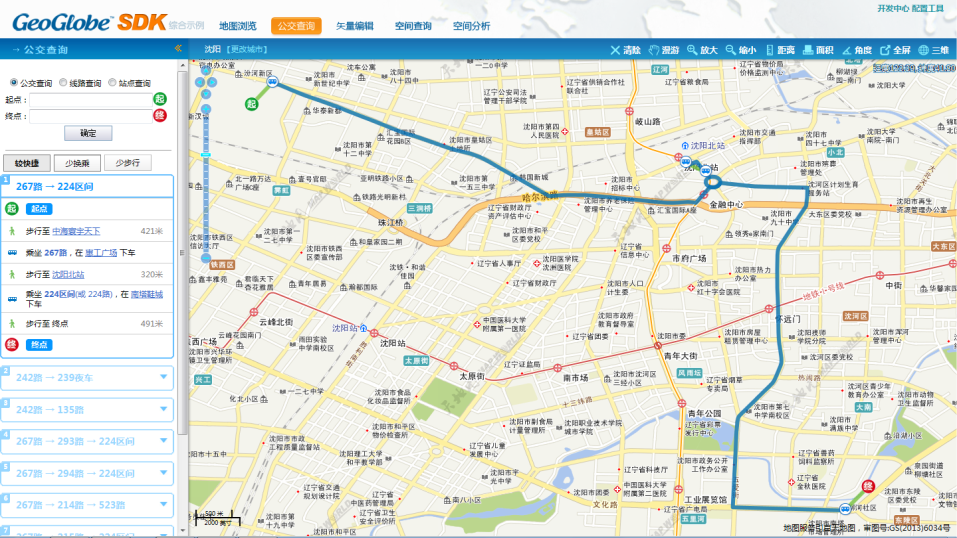Select the 站点查询 radio button
Screen dimensions: 957x538
(x=112, y=83)
